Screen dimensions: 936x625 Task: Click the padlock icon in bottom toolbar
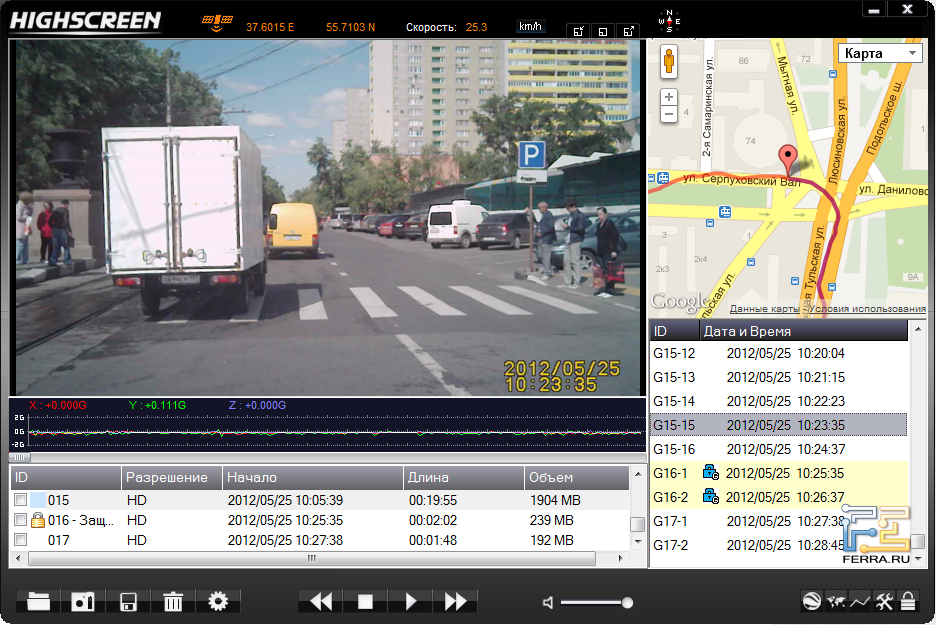[x=908, y=601]
